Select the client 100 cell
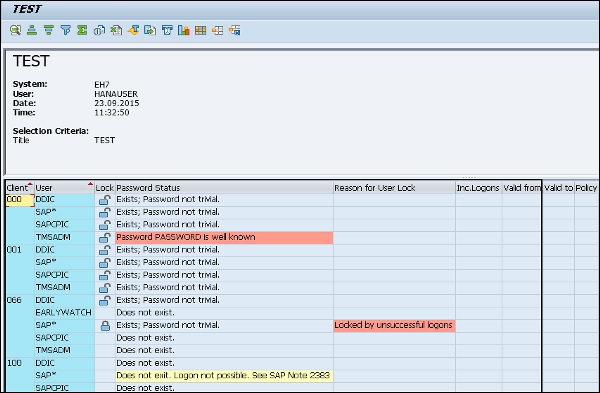600x393 pixels. pos(20,363)
